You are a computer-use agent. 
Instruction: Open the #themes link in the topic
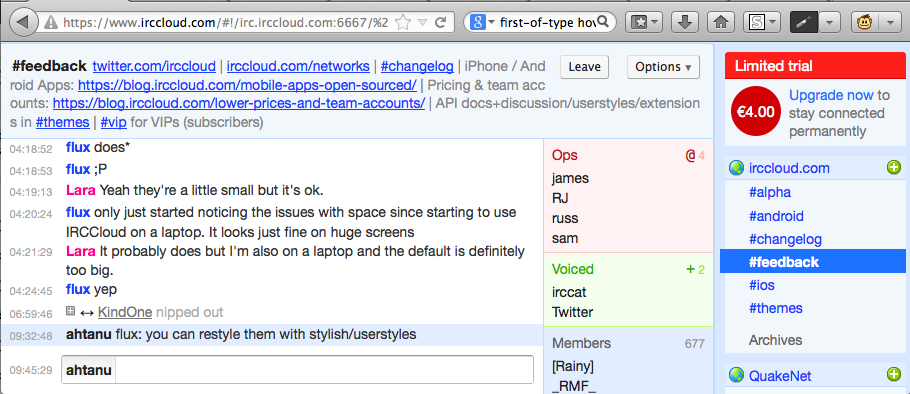point(62,123)
